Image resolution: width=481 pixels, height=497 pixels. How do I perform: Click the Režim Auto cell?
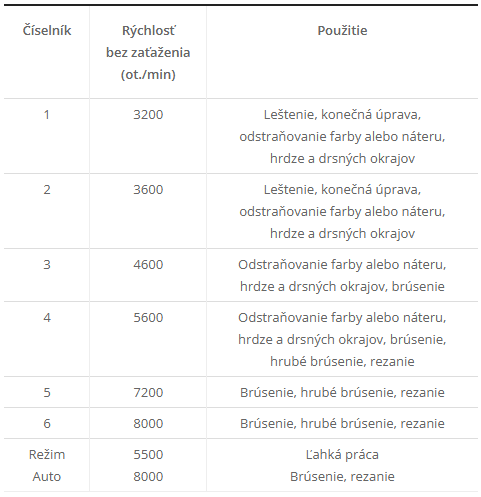pyautogui.click(x=47, y=465)
